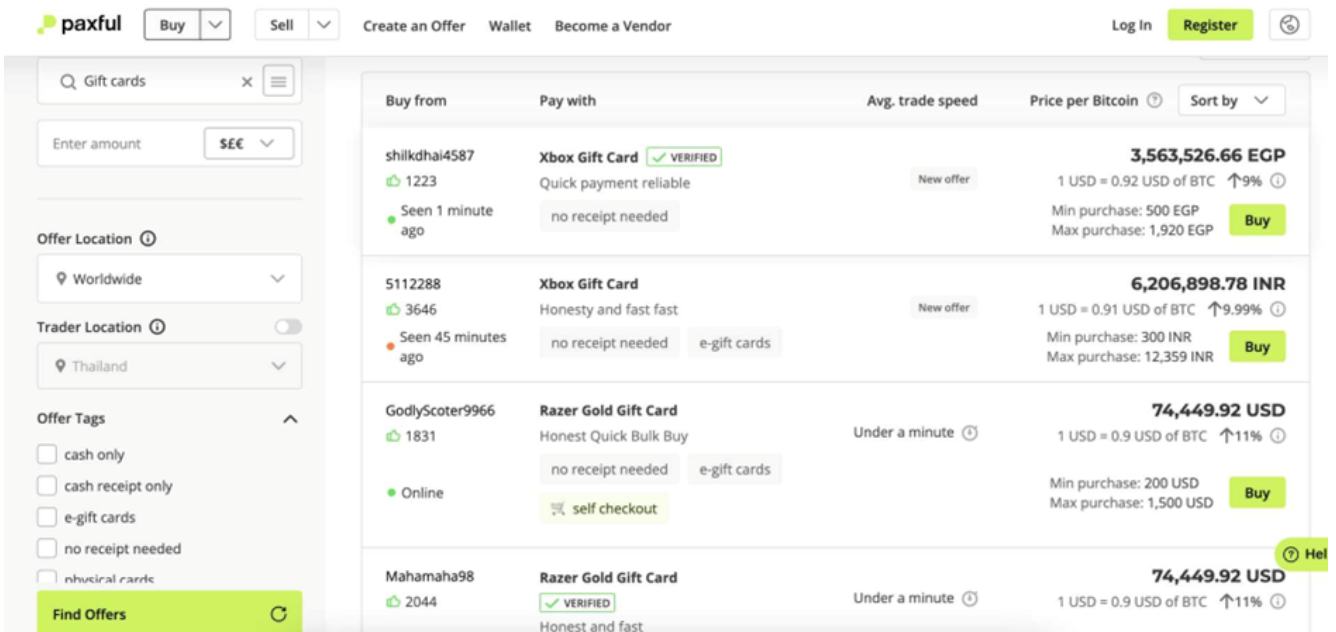
Task: Click New offer badge on 5112288's row
Action: tap(944, 308)
